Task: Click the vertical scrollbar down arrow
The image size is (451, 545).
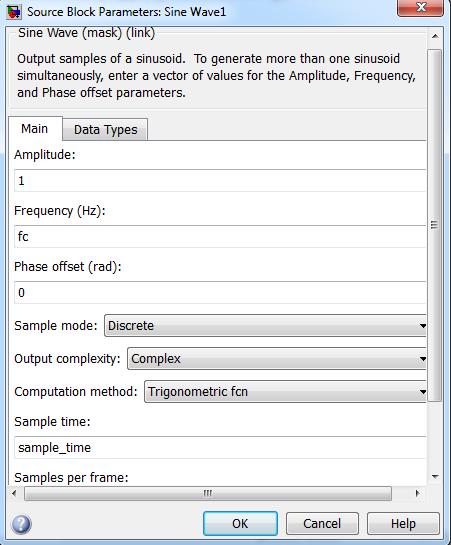Action: tap(435, 477)
